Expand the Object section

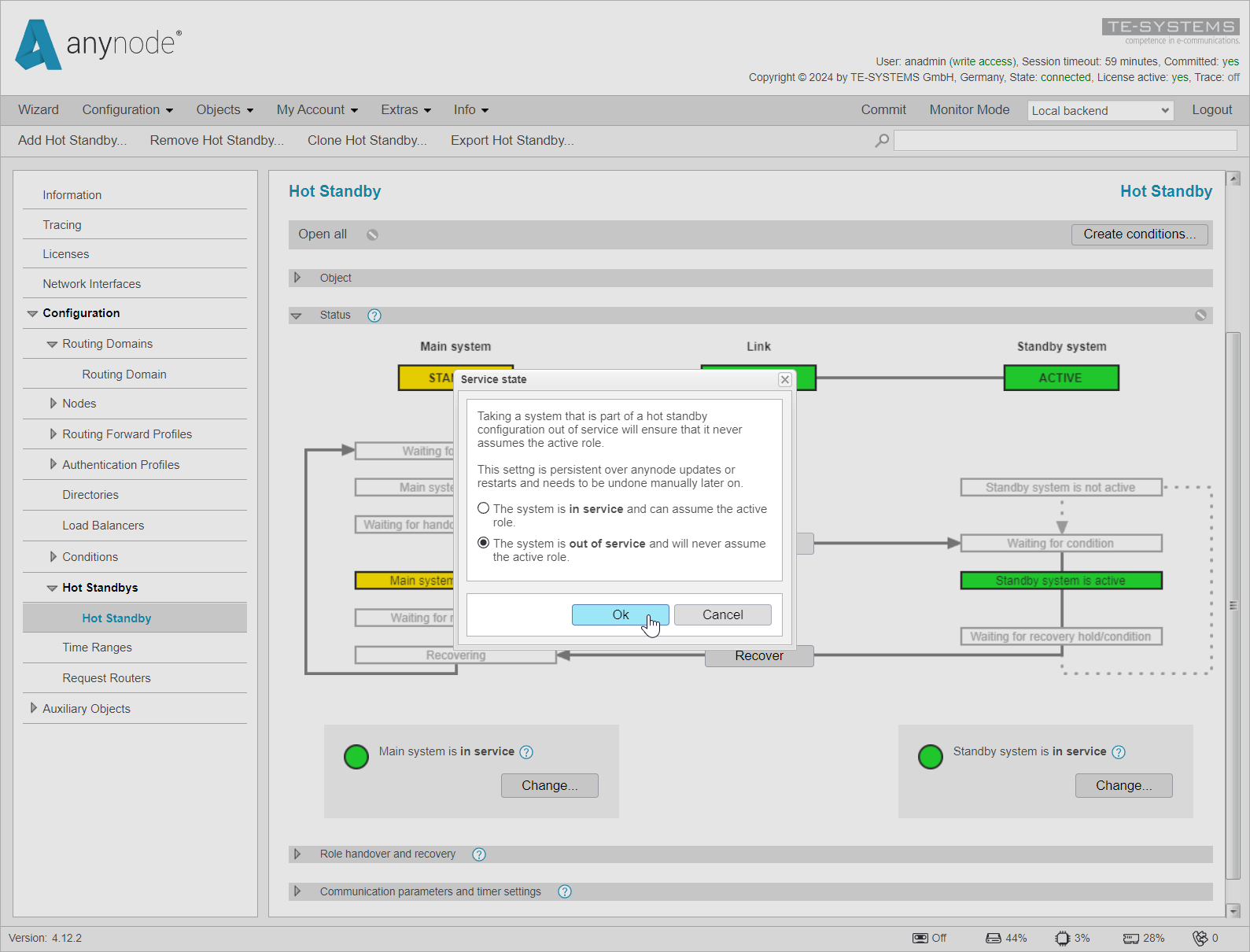[x=297, y=278]
